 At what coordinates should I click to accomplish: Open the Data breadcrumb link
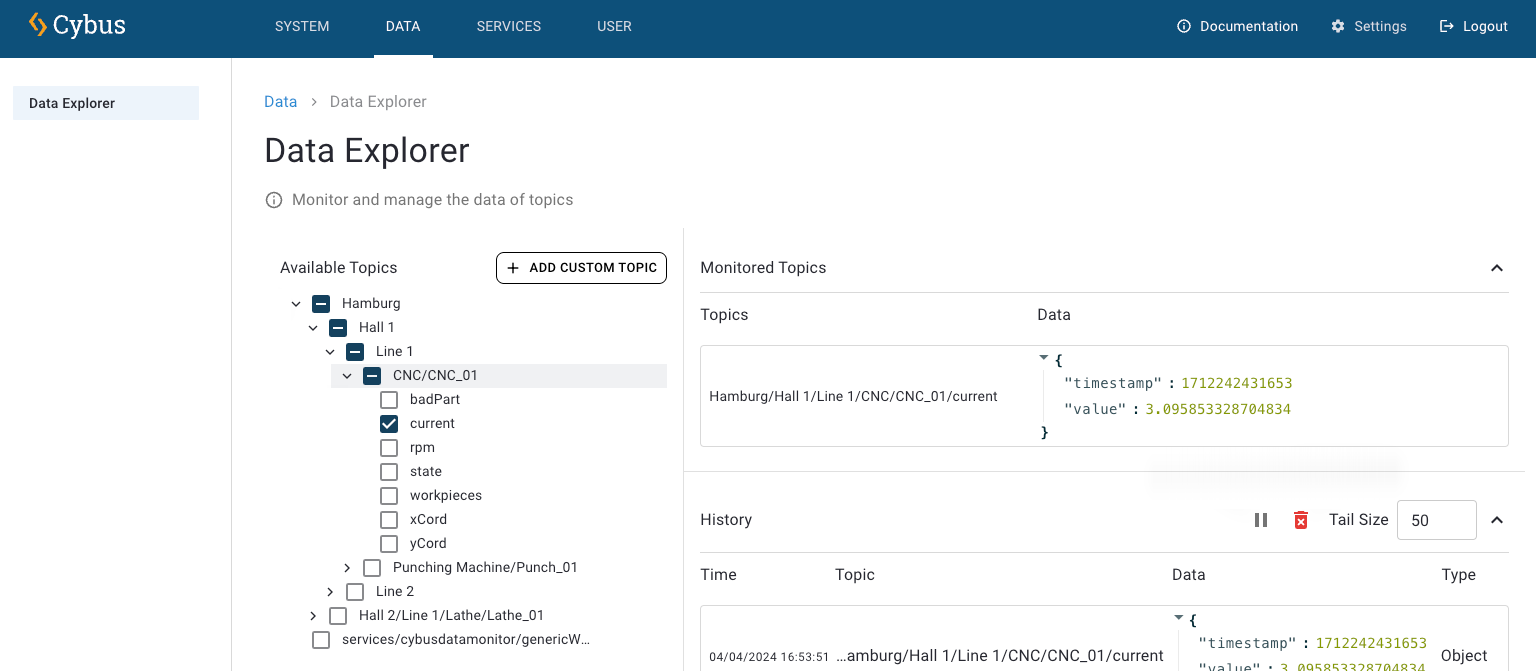coord(280,101)
